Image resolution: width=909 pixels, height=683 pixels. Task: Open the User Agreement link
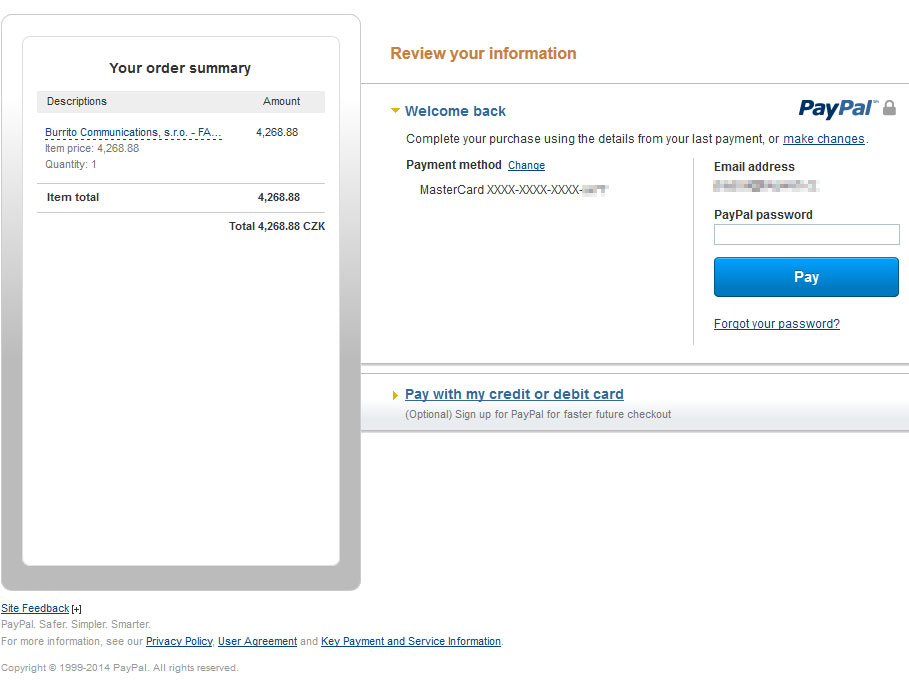point(257,641)
